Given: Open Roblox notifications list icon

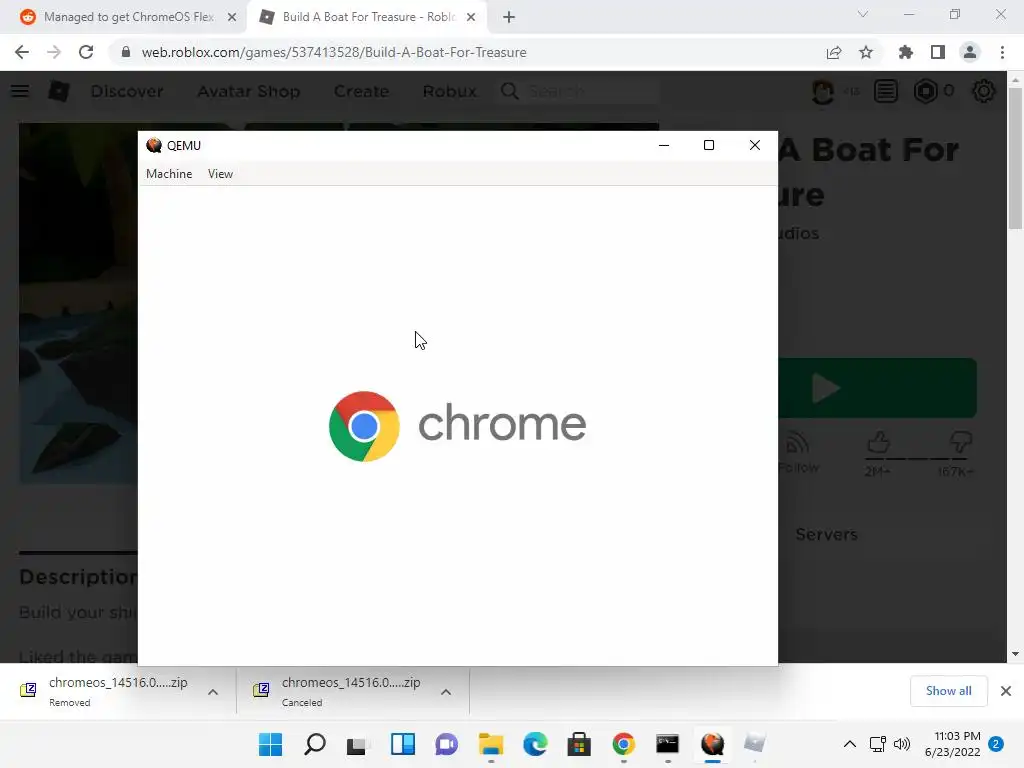Looking at the screenshot, I should point(886,91).
